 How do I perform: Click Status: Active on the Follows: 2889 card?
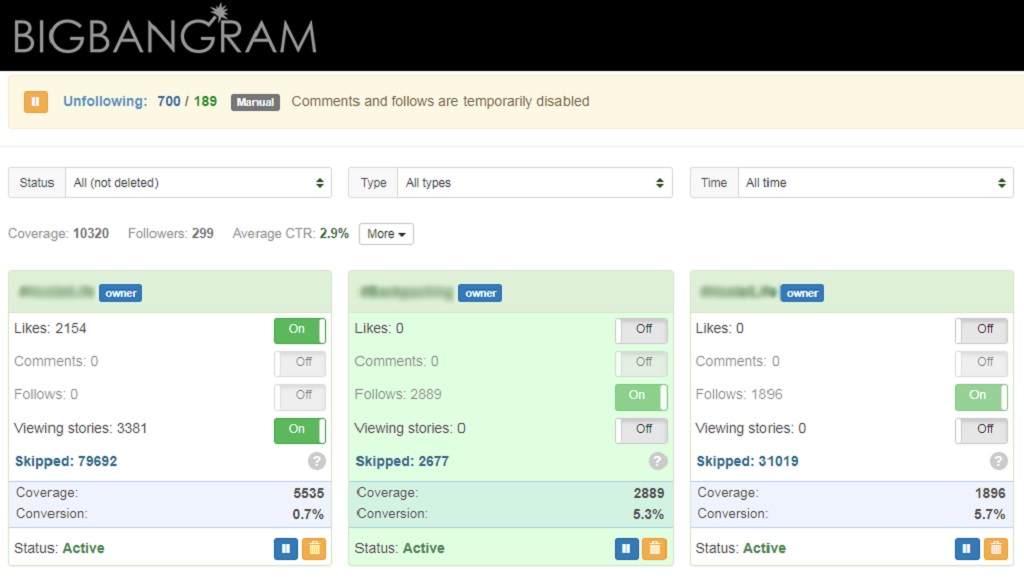point(400,548)
